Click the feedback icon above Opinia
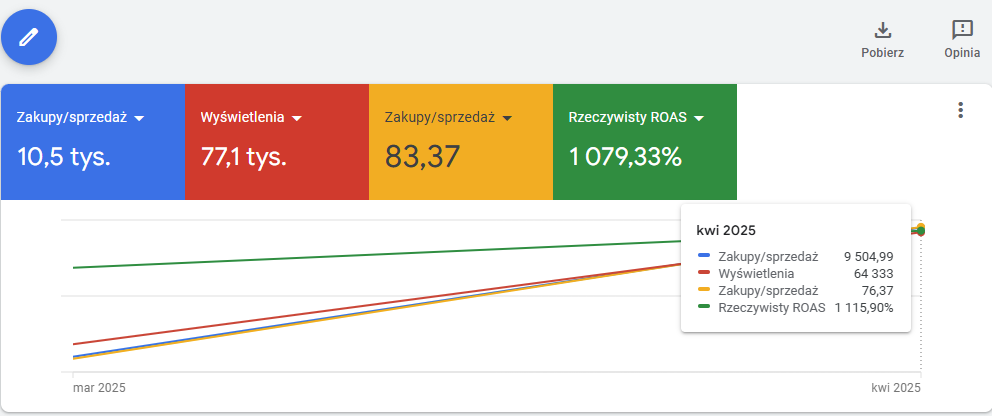 [961, 29]
